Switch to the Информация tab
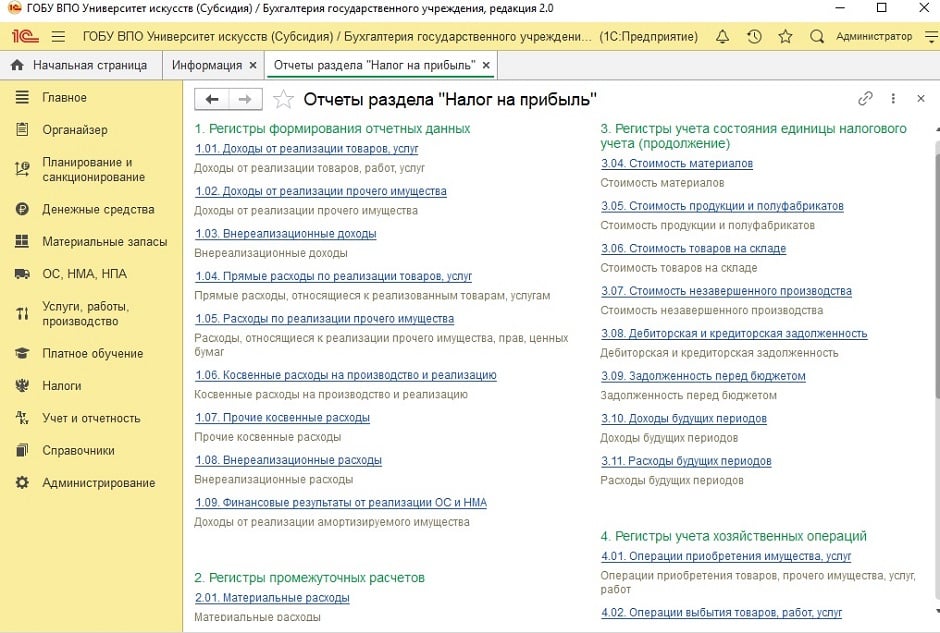This screenshot has width=940, height=633. tap(207, 65)
